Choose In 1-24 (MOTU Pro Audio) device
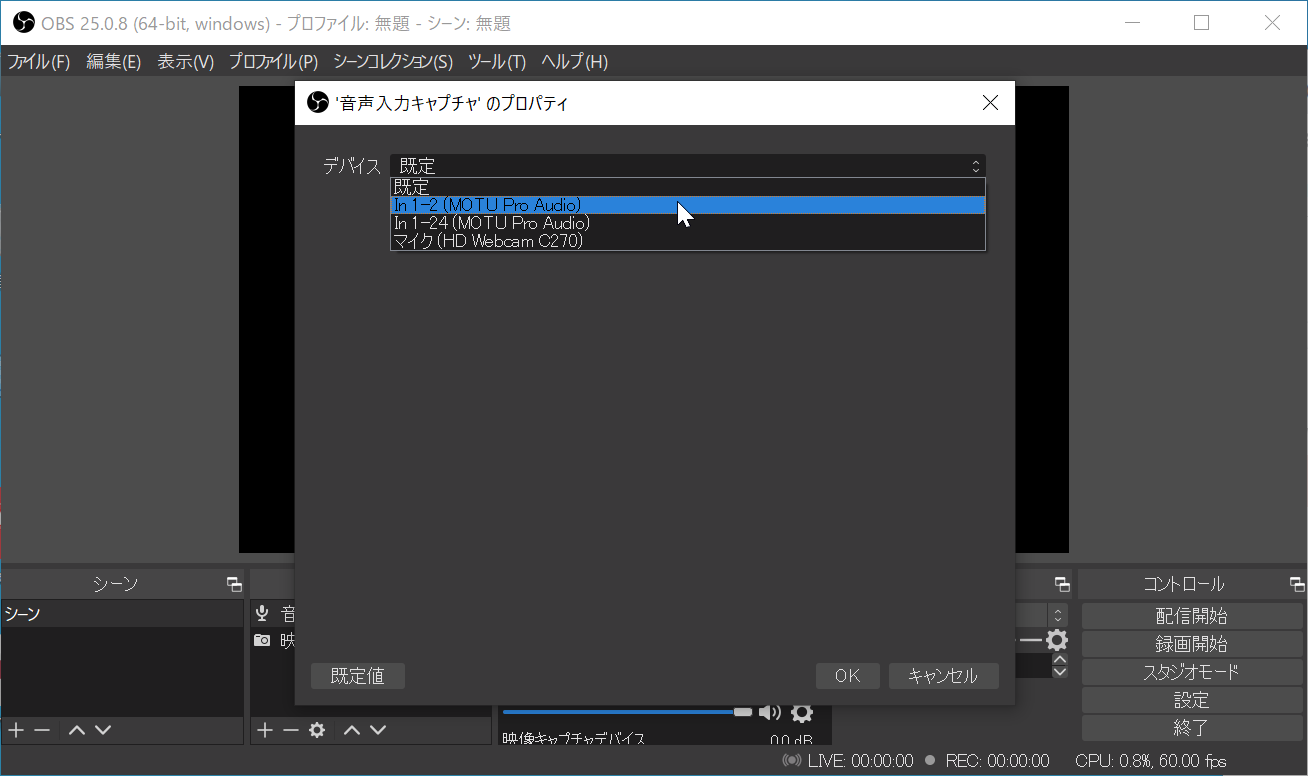 pos(687,223)
